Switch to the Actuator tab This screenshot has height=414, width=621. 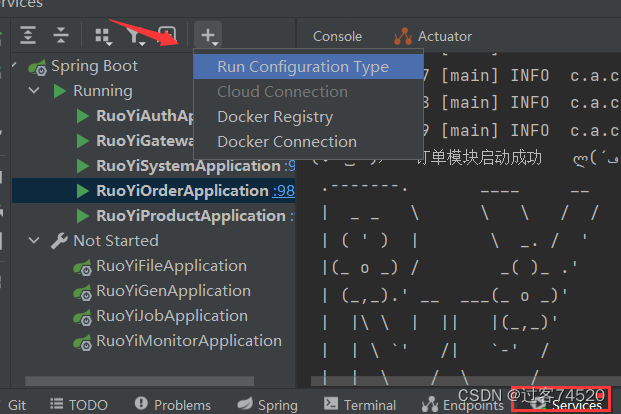433,36
